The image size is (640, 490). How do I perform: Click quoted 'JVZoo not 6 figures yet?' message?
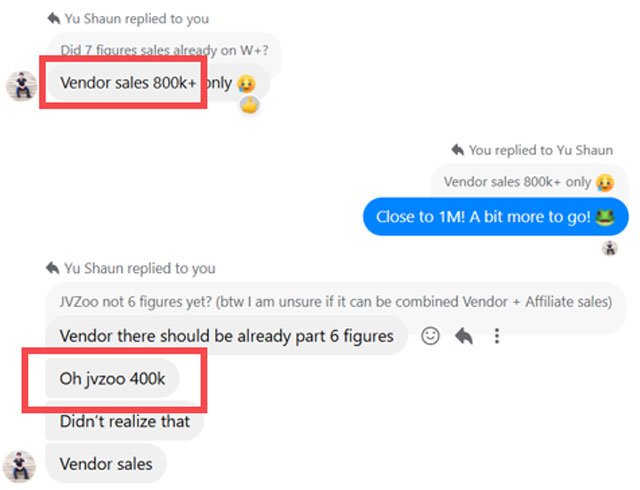(336, 302)
